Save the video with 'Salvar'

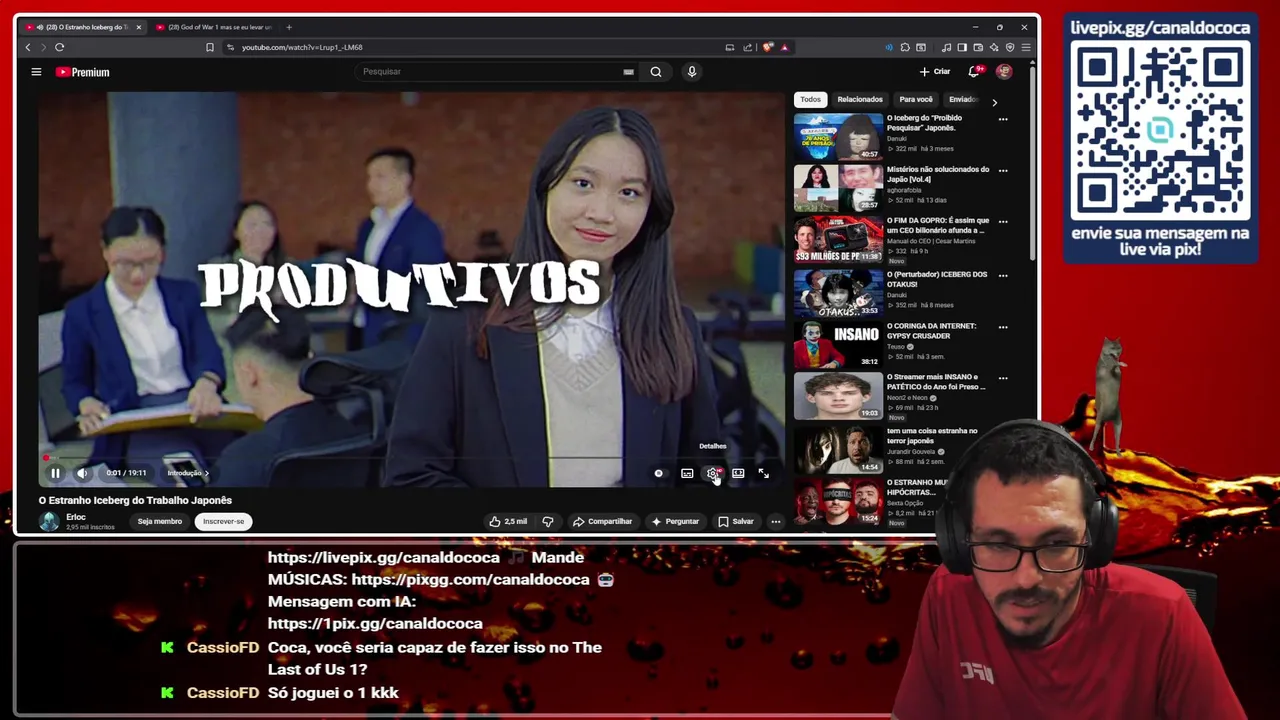click(x=736, y=521)
